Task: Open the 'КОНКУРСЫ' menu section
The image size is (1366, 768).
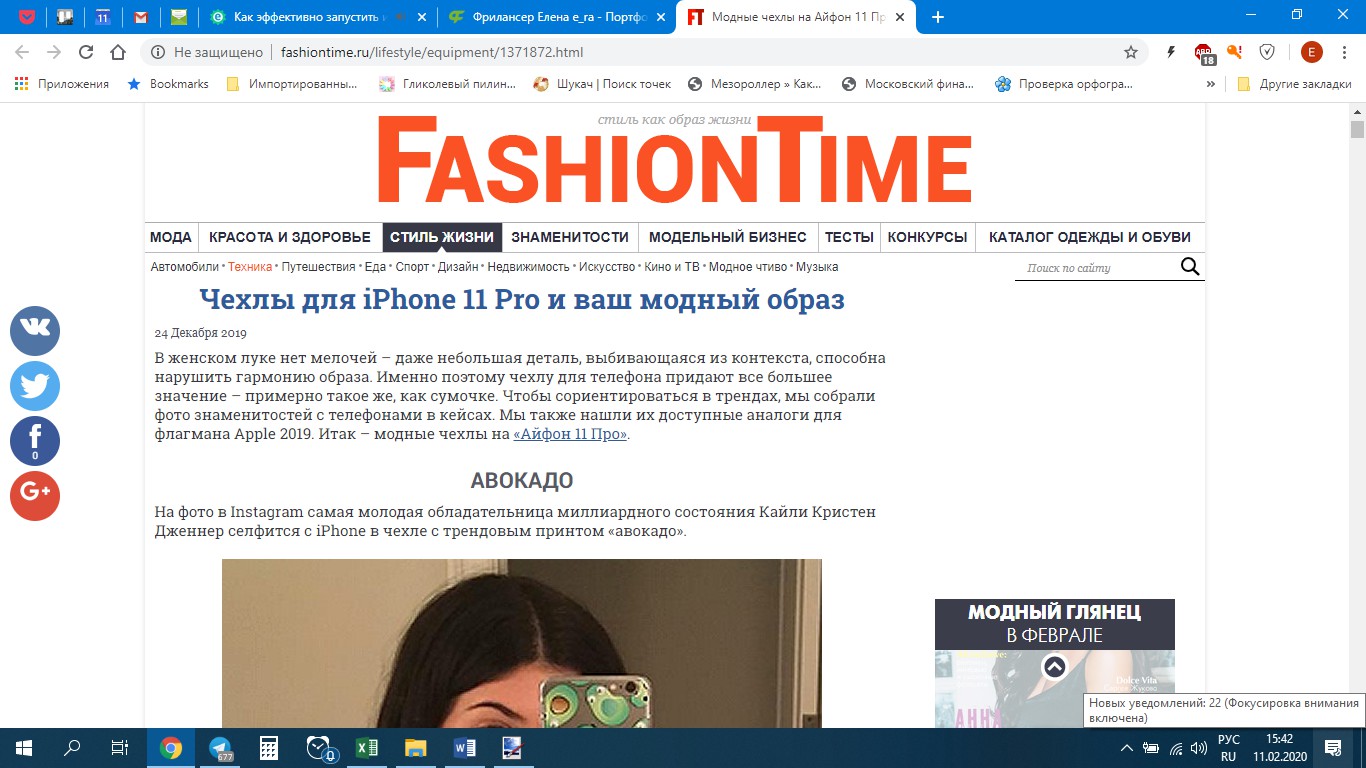Action: point(928,237)
